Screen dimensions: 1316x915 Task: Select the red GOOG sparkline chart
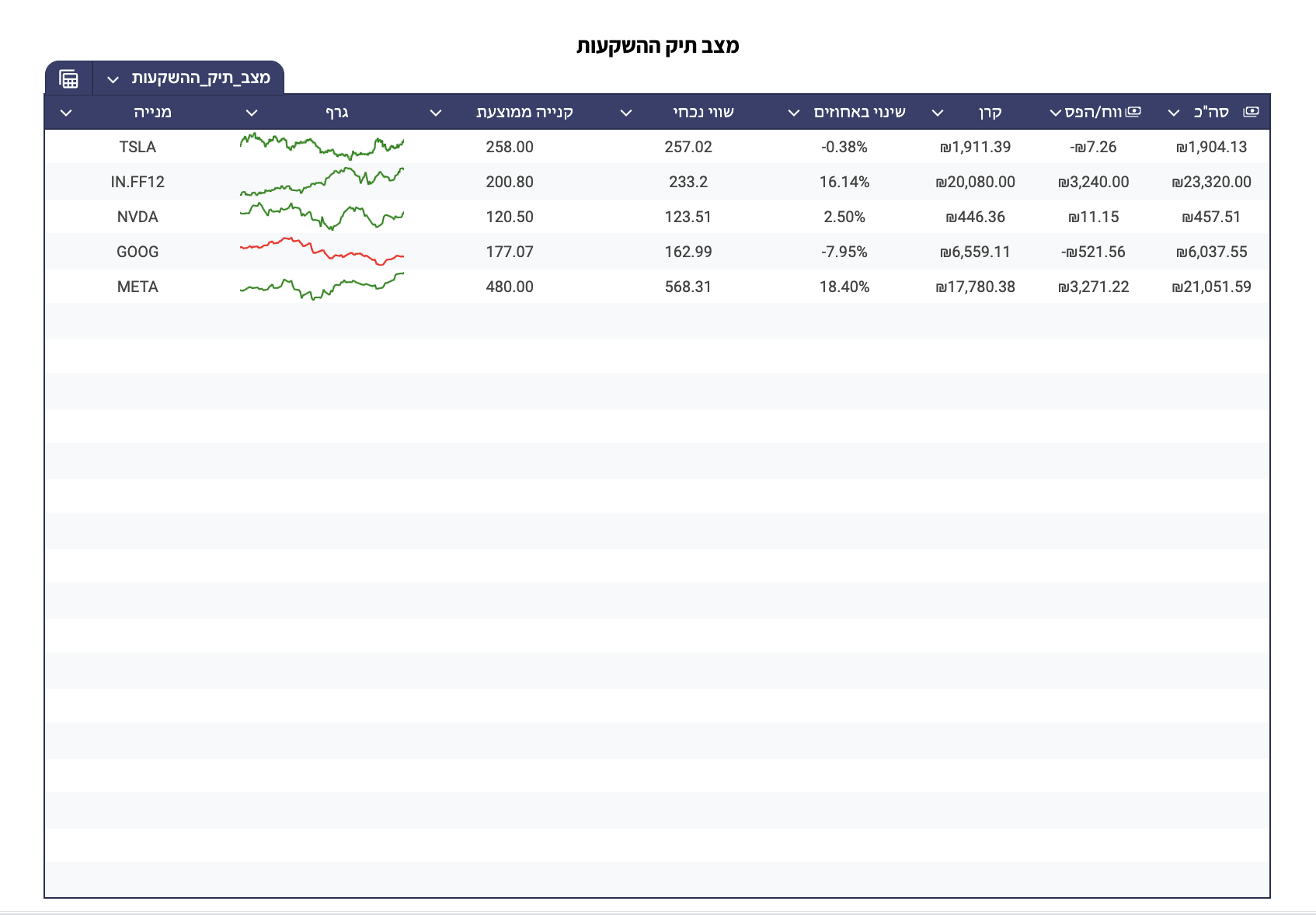(x=322, y=251)
